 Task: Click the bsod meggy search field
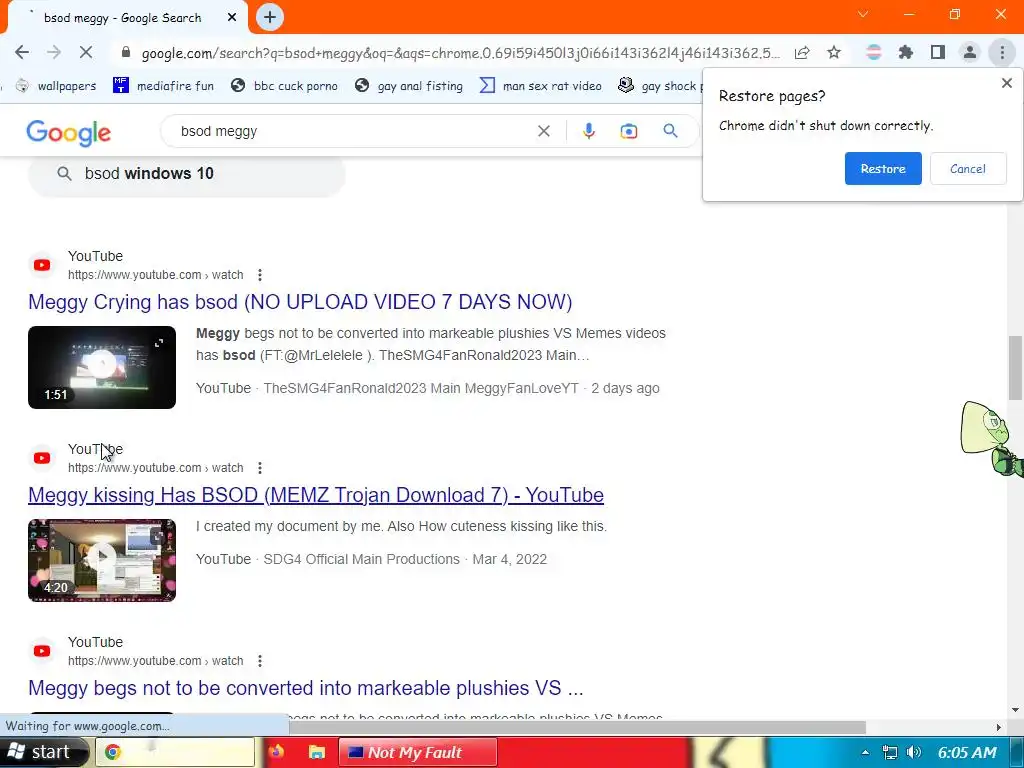pos(353,131)
